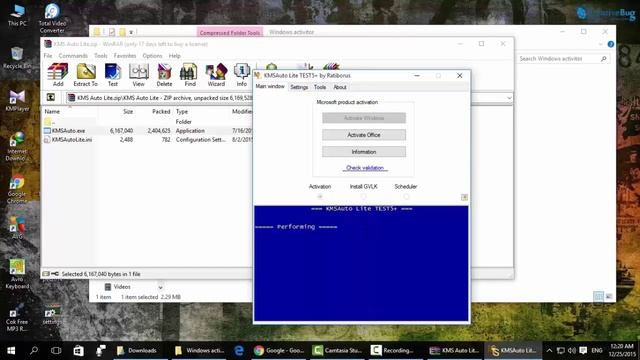Open the Favorites menu in WinRAR
The height and width of the screenshot is (360, 640).
click(125, 56)
